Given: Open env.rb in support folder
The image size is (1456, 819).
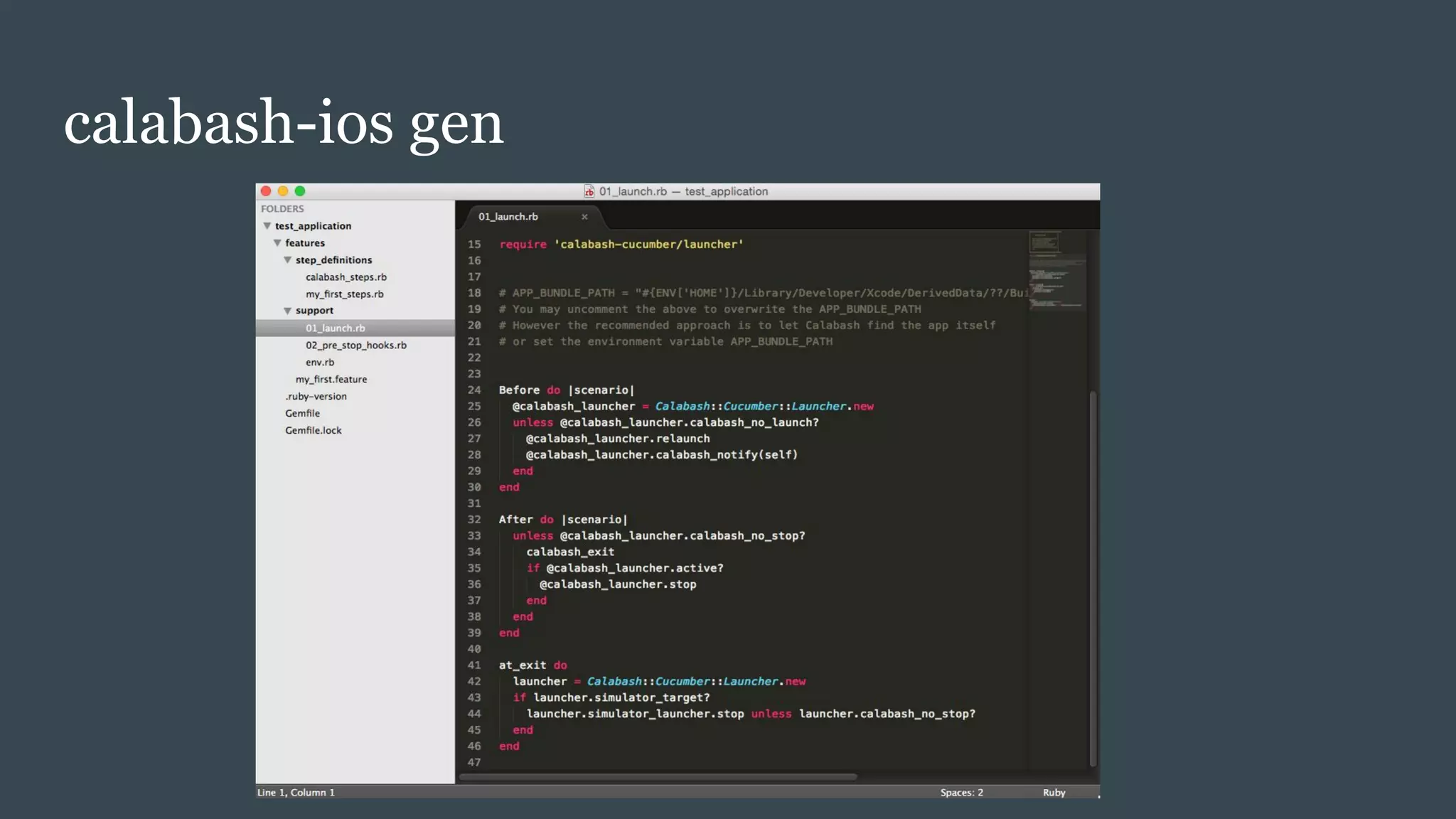Looking at the screenshot, I should pos(320,363).
